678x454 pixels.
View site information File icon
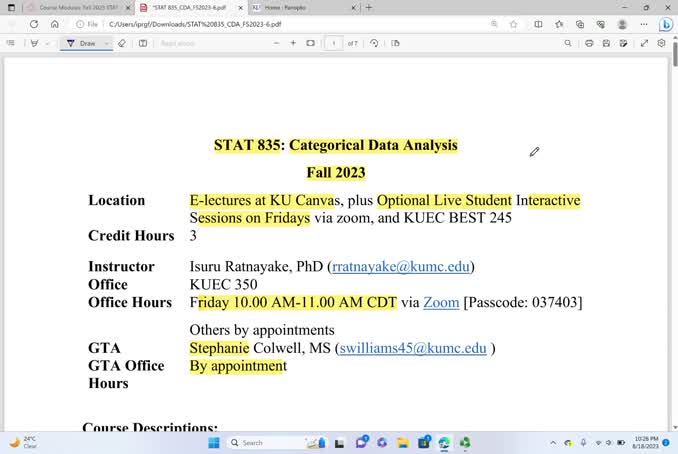(87, 24)
